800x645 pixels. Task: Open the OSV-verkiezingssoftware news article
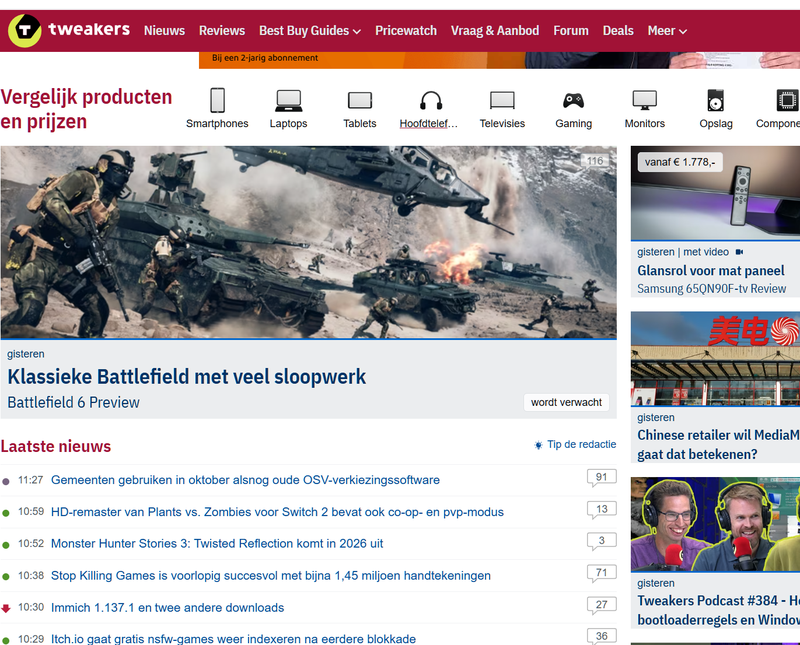pyautogui.click(x=245, y=480)
